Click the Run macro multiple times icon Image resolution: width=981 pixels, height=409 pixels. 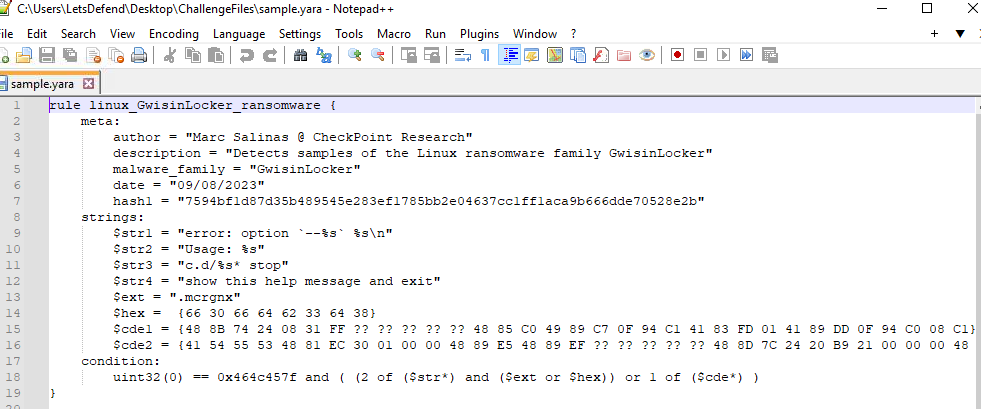pos(746,56)
